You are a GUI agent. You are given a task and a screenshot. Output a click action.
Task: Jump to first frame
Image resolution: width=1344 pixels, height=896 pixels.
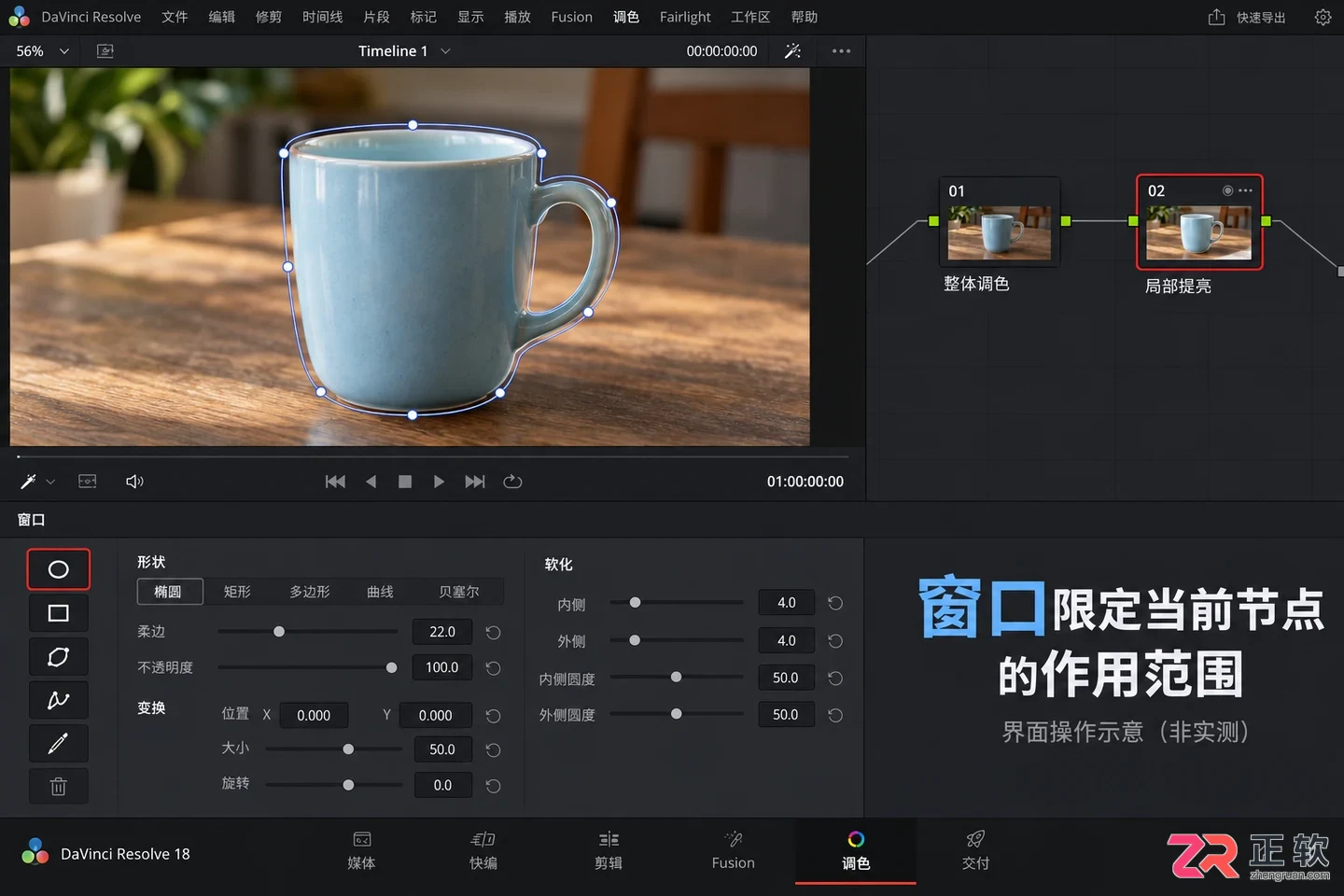(x=335, y=482)
